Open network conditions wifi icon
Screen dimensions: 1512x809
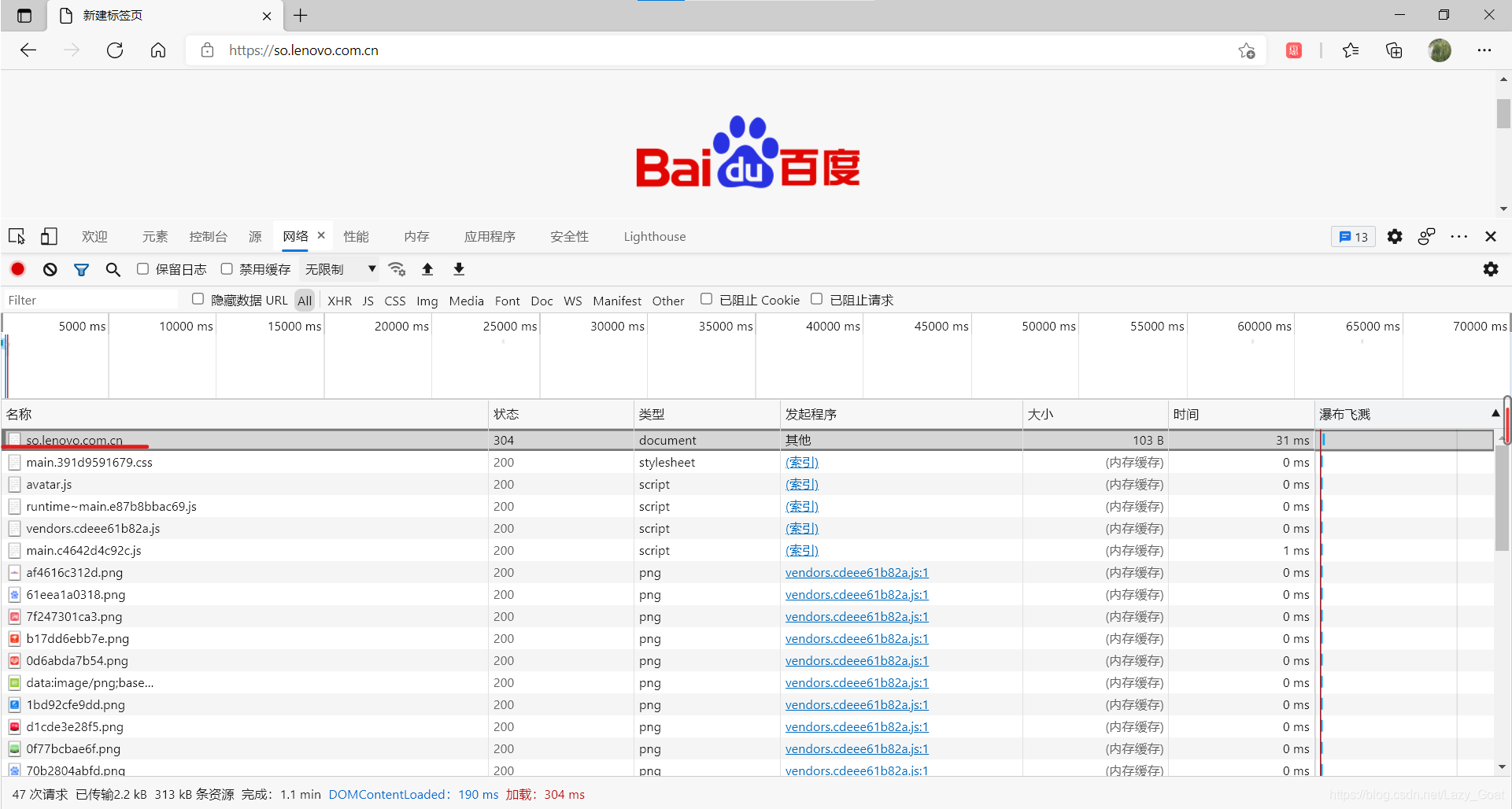point(397,269)
